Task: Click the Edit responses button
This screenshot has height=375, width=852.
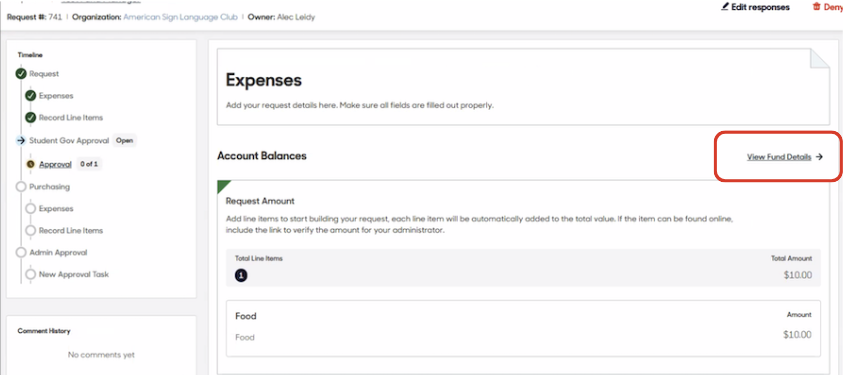Action: pyautogui.click(x=755, y=7)
